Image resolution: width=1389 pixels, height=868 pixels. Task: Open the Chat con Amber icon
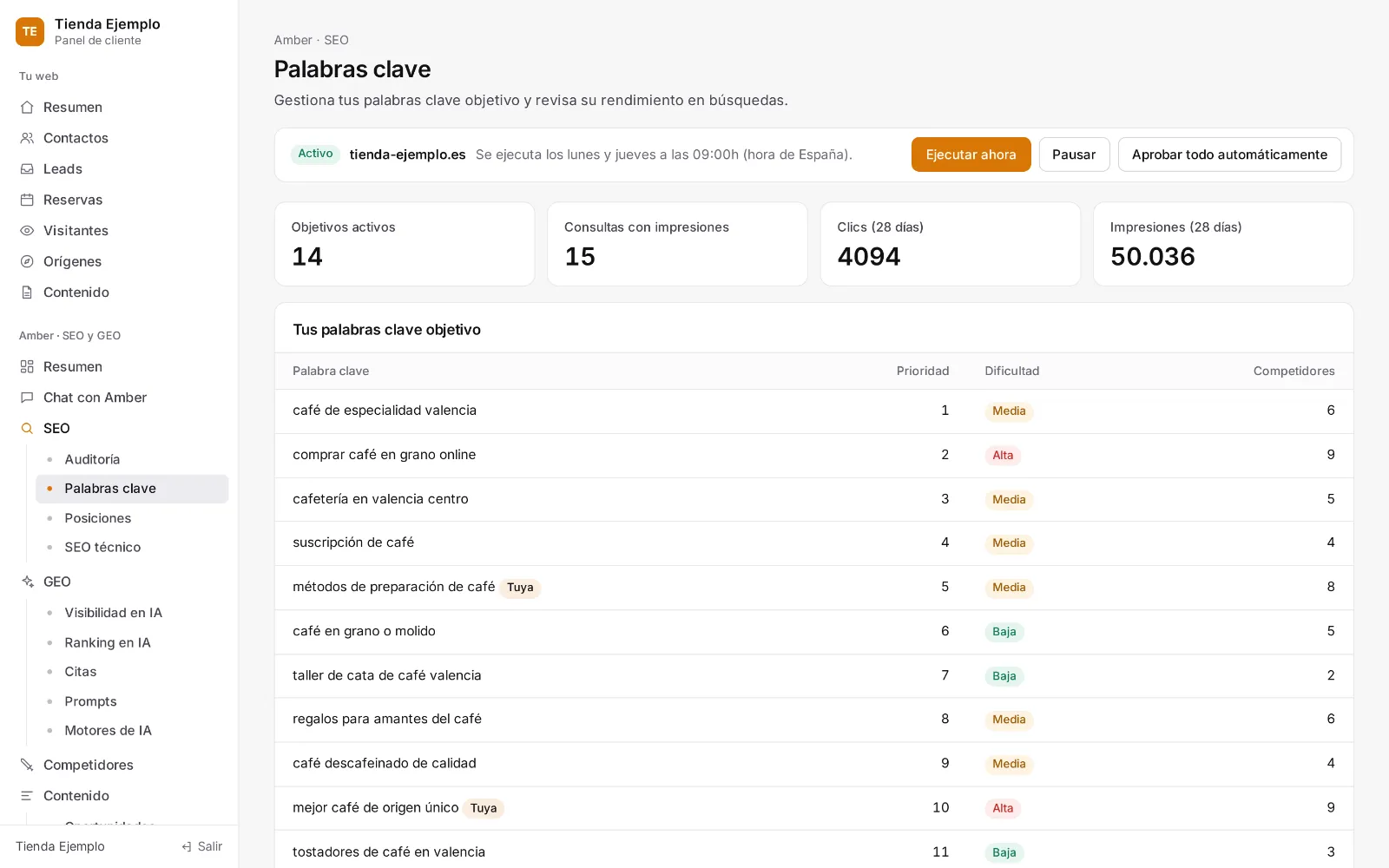[x=27, y=398]
